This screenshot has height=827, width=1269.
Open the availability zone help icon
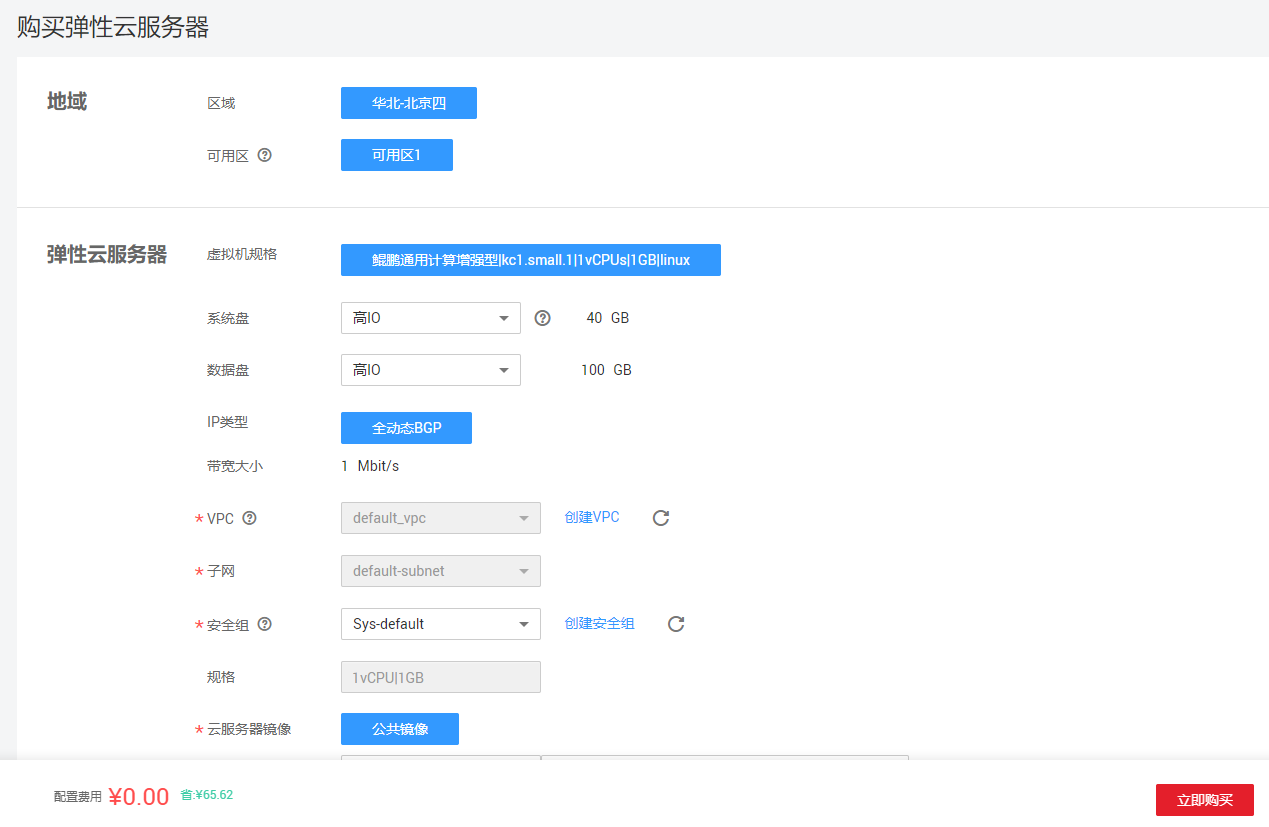[265, 155]
